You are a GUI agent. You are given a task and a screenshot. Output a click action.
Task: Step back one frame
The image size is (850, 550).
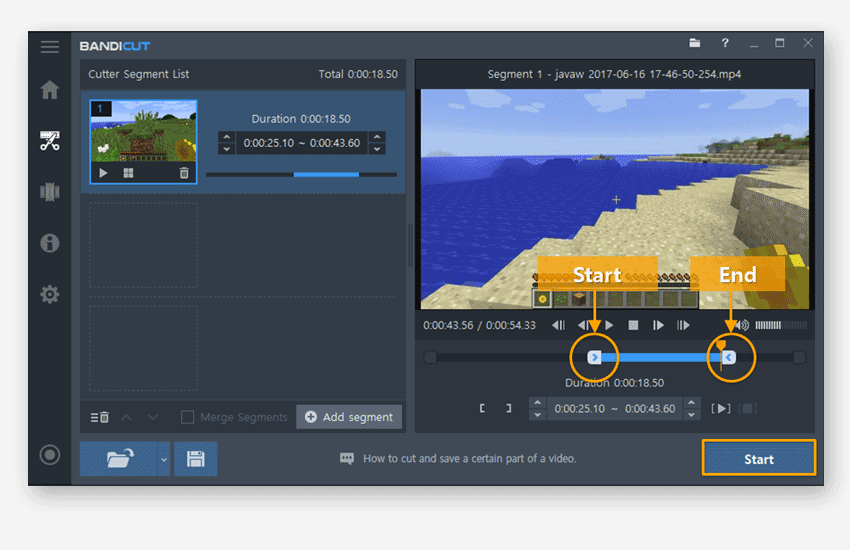(x=583, y=325)
